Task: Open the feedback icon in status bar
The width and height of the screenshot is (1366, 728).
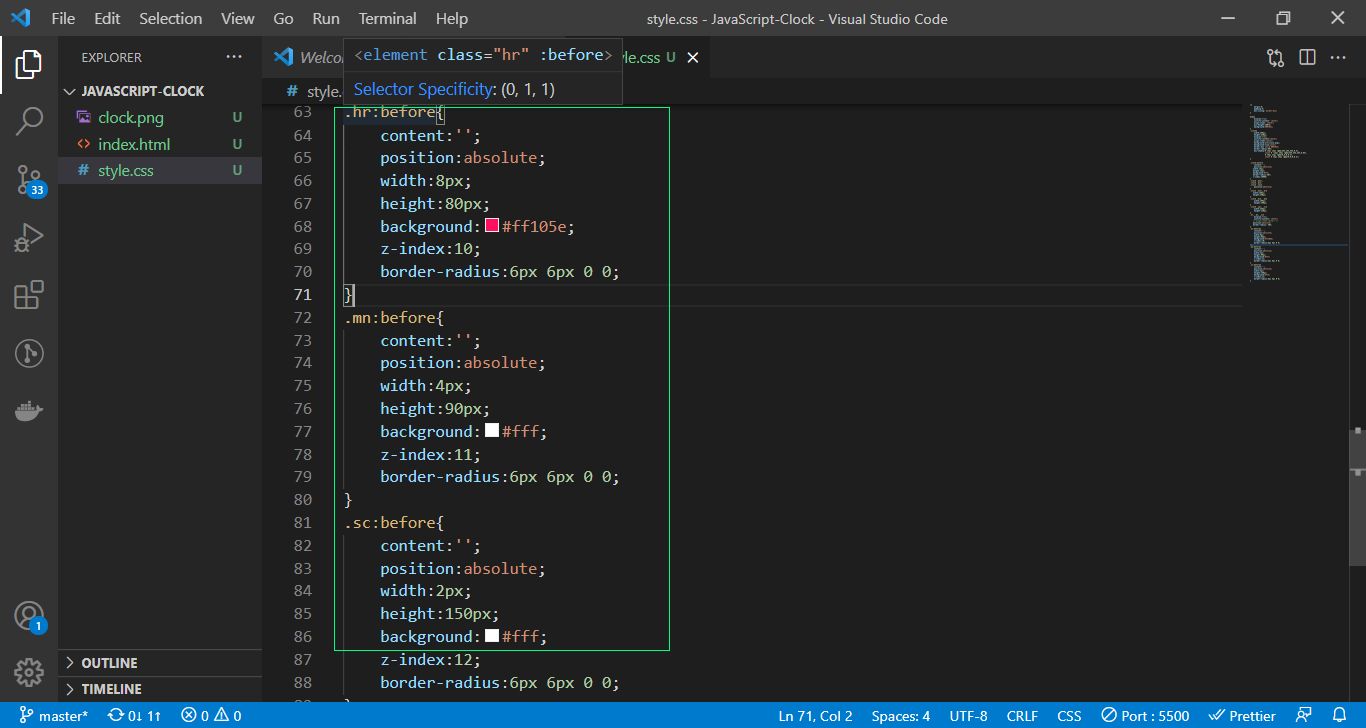Action: (x=1304, y=716)
